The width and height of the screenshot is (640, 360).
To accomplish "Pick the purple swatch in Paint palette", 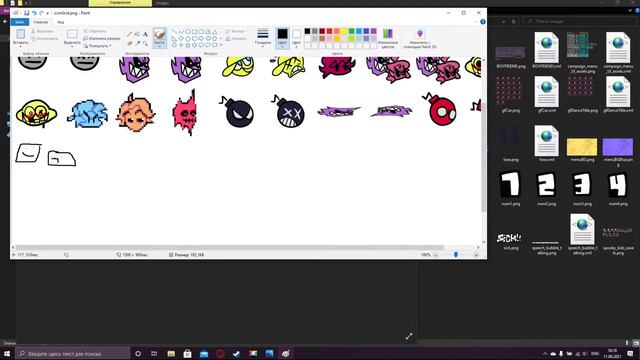I will pyautogui.click(x=373, y=31).
